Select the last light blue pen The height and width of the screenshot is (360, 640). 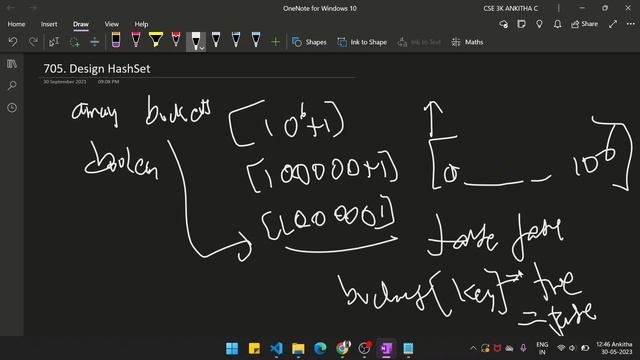pos(256,40)
